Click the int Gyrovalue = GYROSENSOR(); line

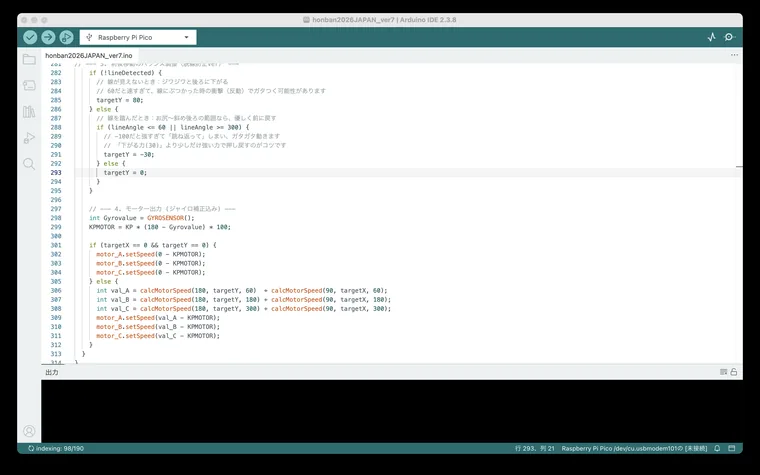pos(142,218)
